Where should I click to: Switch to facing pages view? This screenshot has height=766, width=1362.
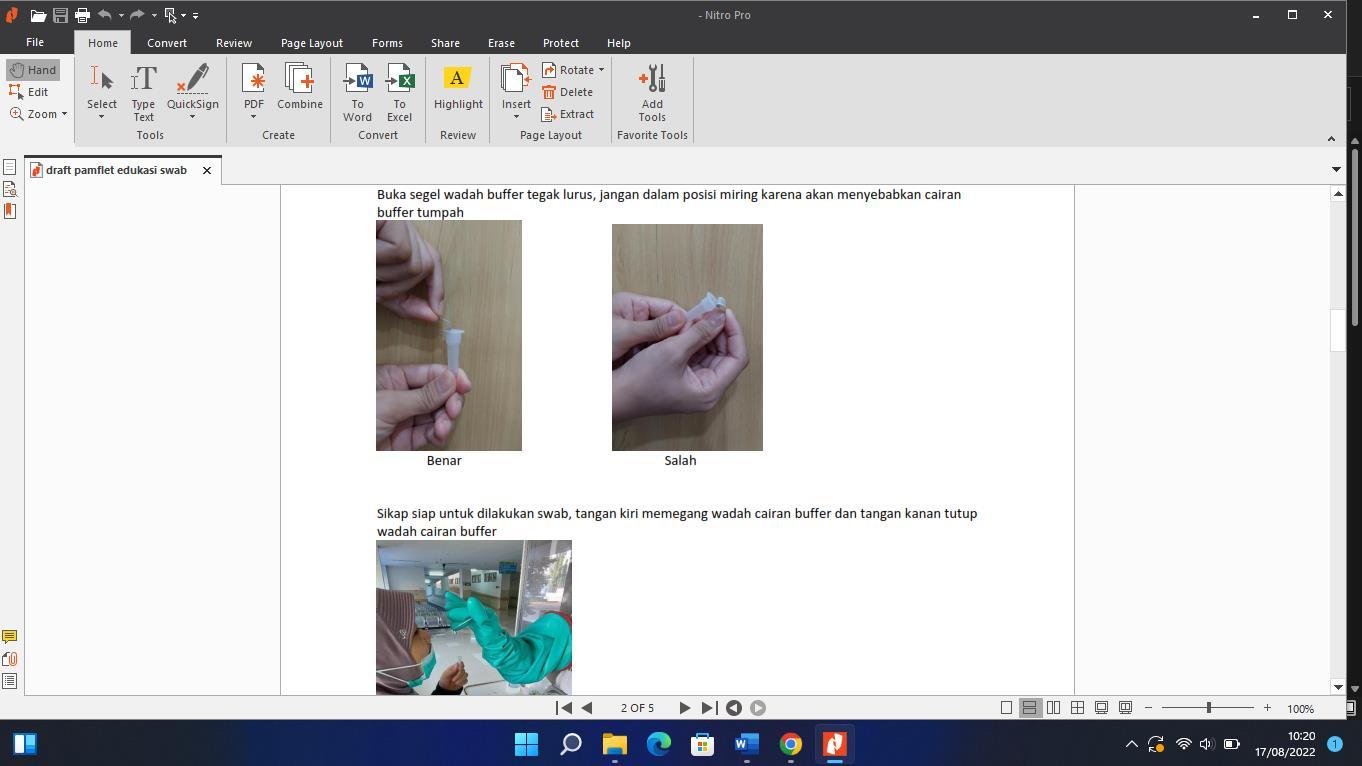pos(1053,708)
